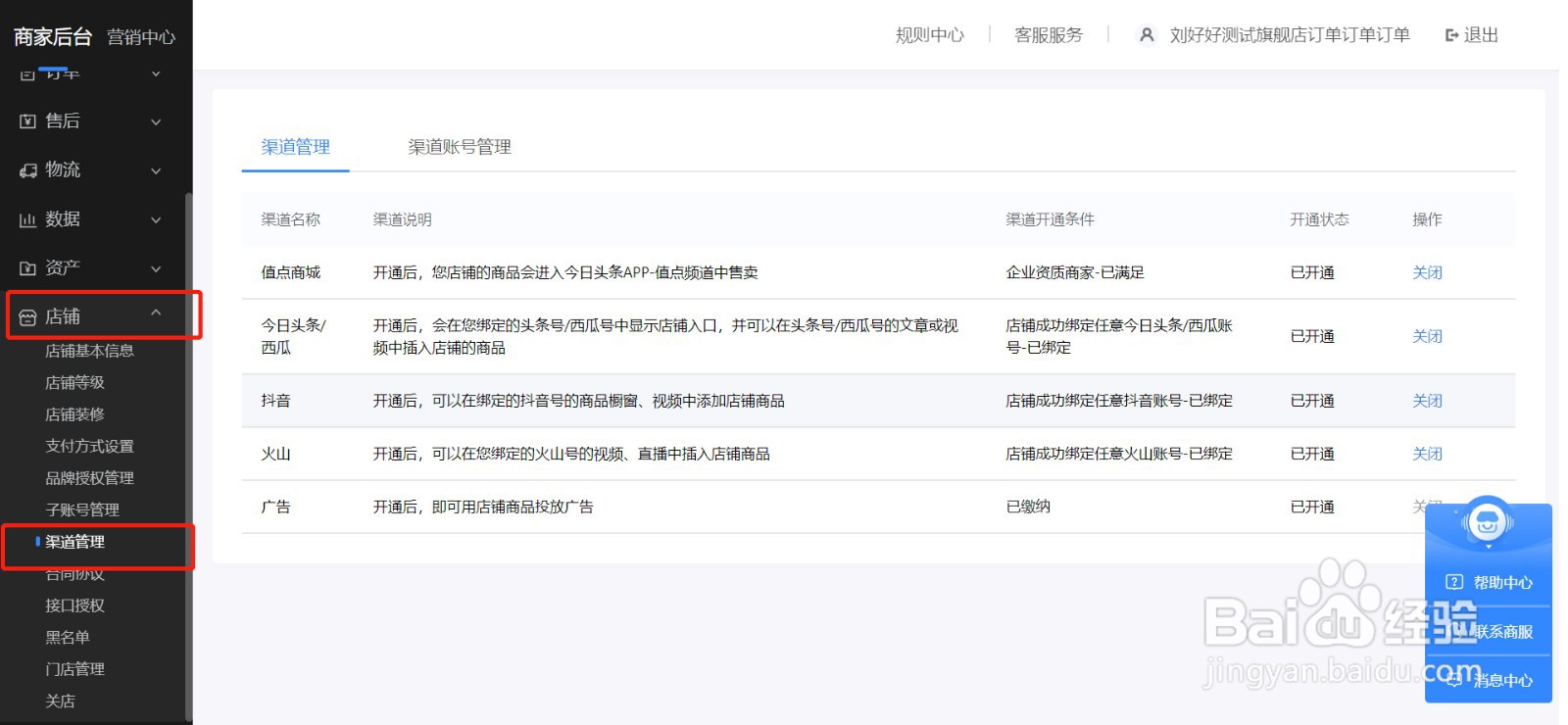This screenshot has width=1568, height=725.
Task: Click the sidebar vertical scrollbar
Action: point(189,456)
